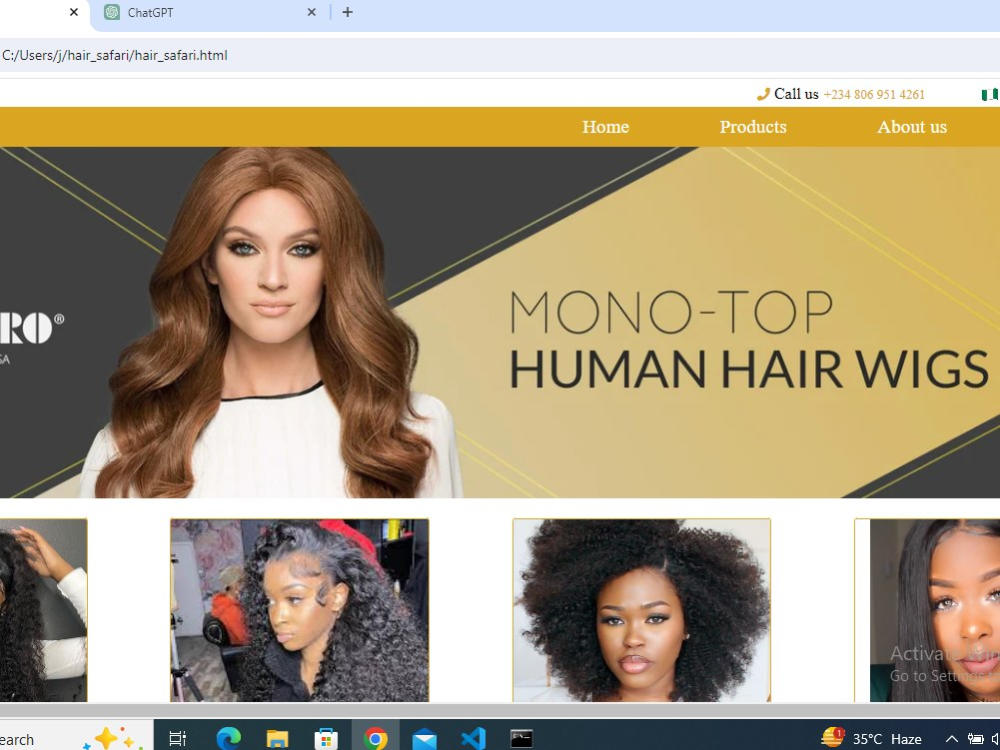Open the Mail app from the taskbar

[x=424, y=739]
